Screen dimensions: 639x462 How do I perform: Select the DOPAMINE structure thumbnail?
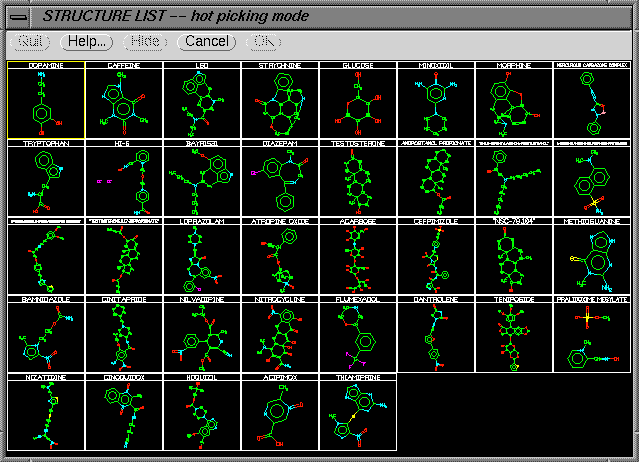click(x=45, y=104)
